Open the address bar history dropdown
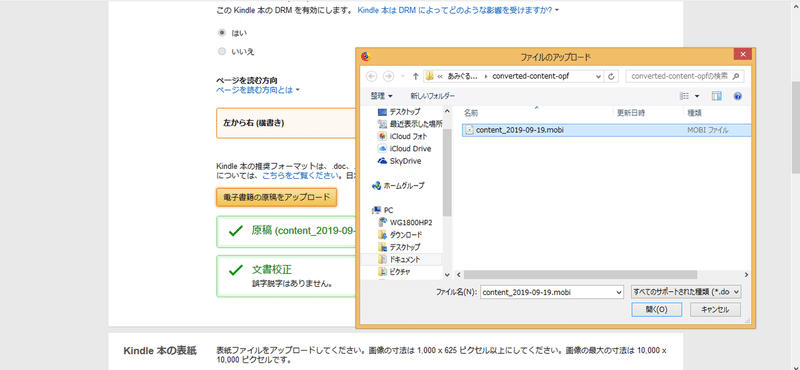 tap(598, 77)
